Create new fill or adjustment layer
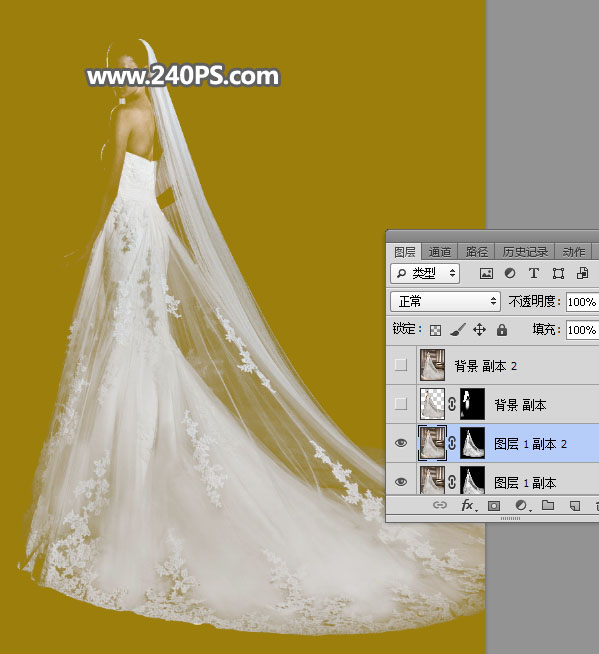This screenshot has width=599, height=654. pos(522,506)
